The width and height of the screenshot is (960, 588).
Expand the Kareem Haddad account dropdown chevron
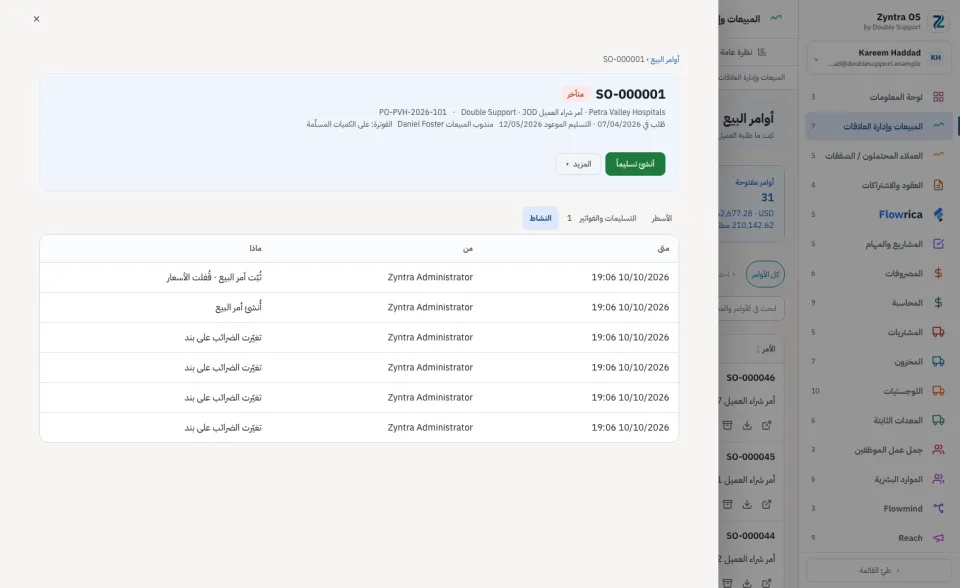tap(816, 59)
